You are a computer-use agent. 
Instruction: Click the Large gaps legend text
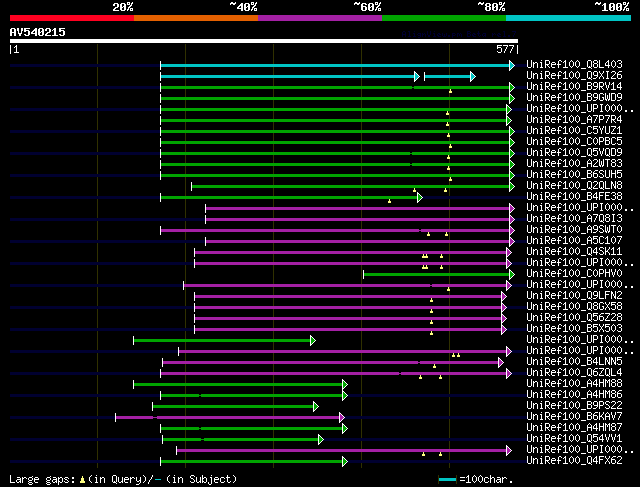pyautogui.click(x=123, y=479)
